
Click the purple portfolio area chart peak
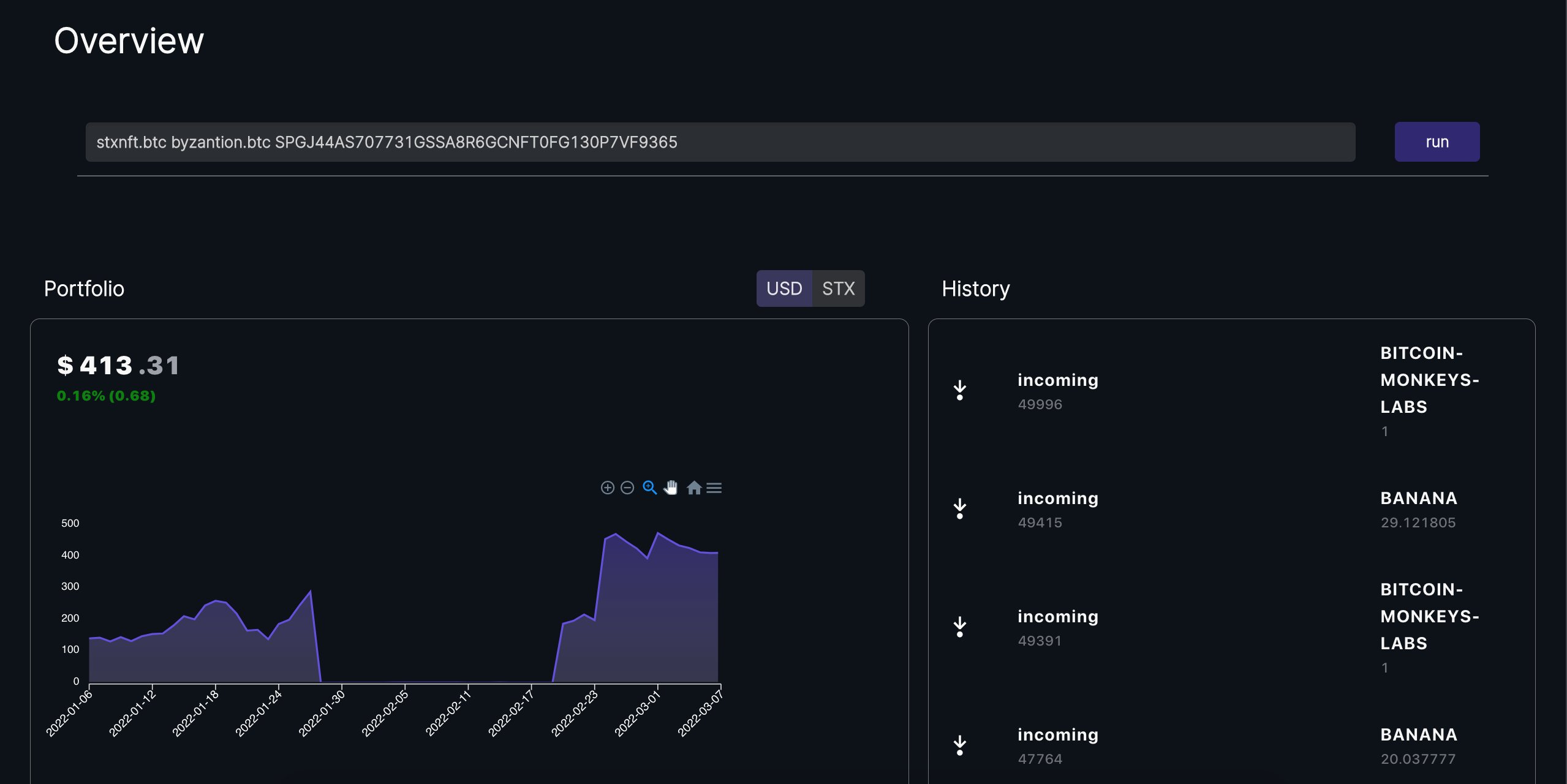(x=658, y=533)
